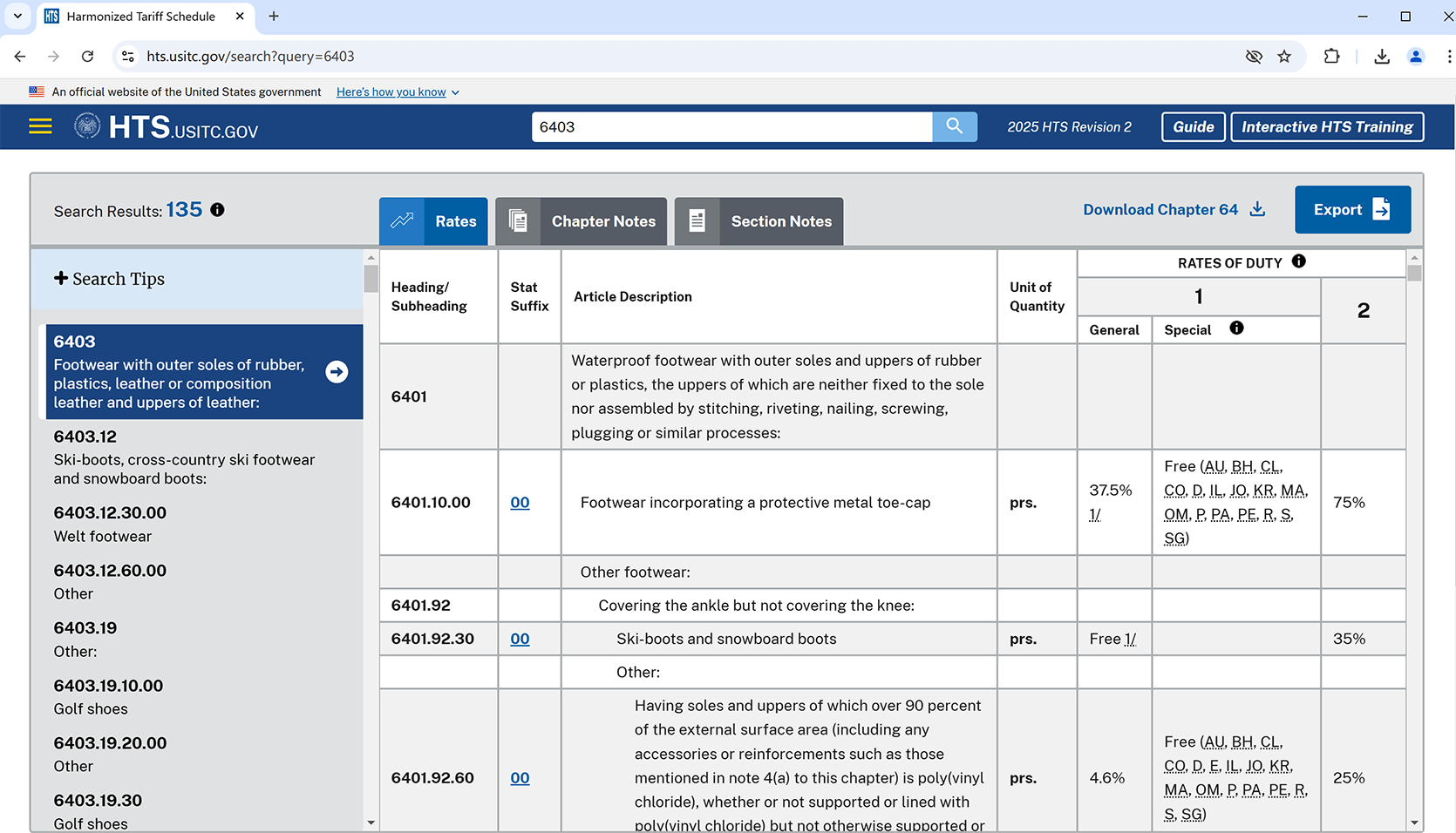
Task: Click the info icon beside Special column
Action: tap(1236, 328)
